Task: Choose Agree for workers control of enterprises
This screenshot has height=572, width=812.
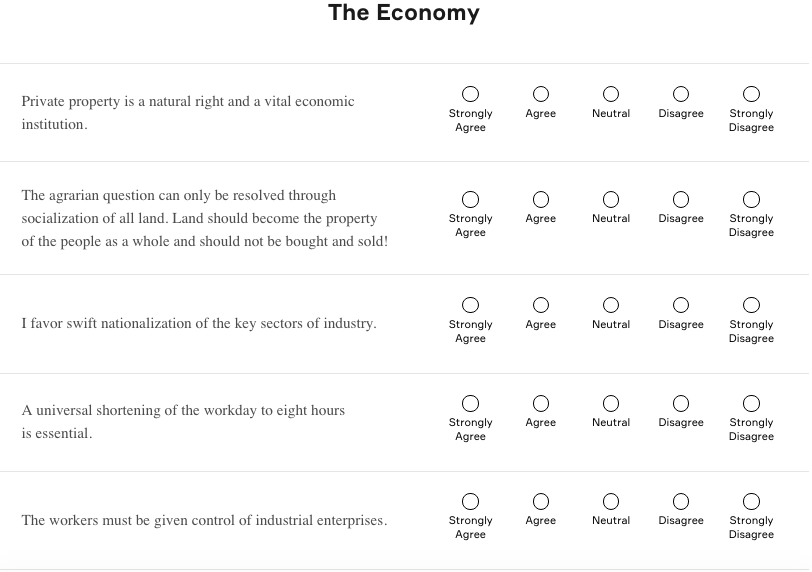Action: (541, 501)
